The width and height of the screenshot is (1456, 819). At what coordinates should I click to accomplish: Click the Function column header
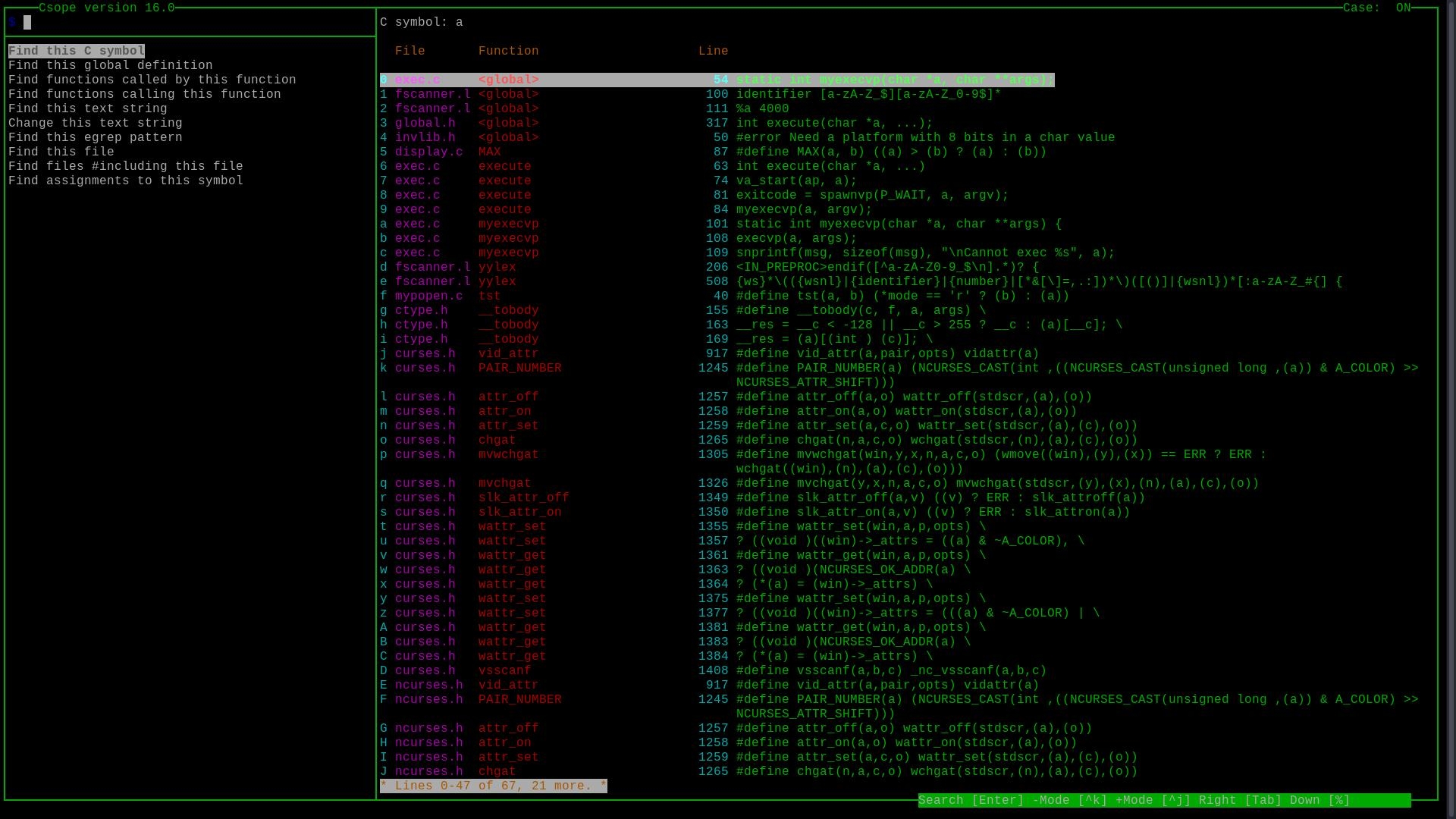pyautogui.click(x=508, y=51)
